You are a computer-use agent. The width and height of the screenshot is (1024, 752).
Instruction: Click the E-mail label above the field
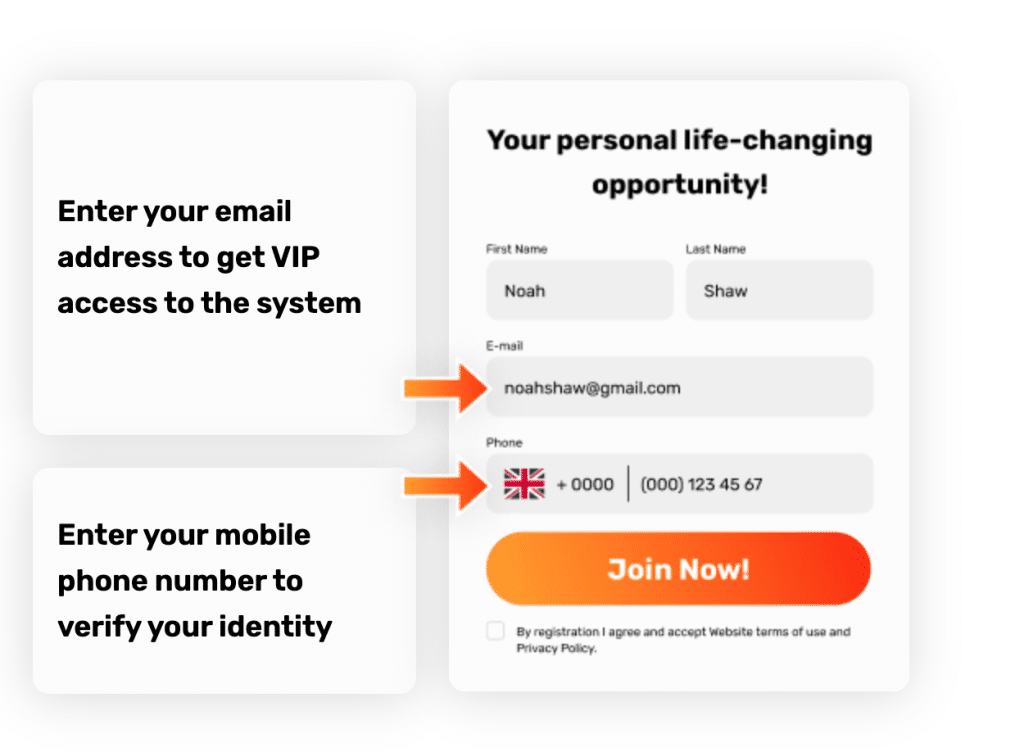(504, 346)
